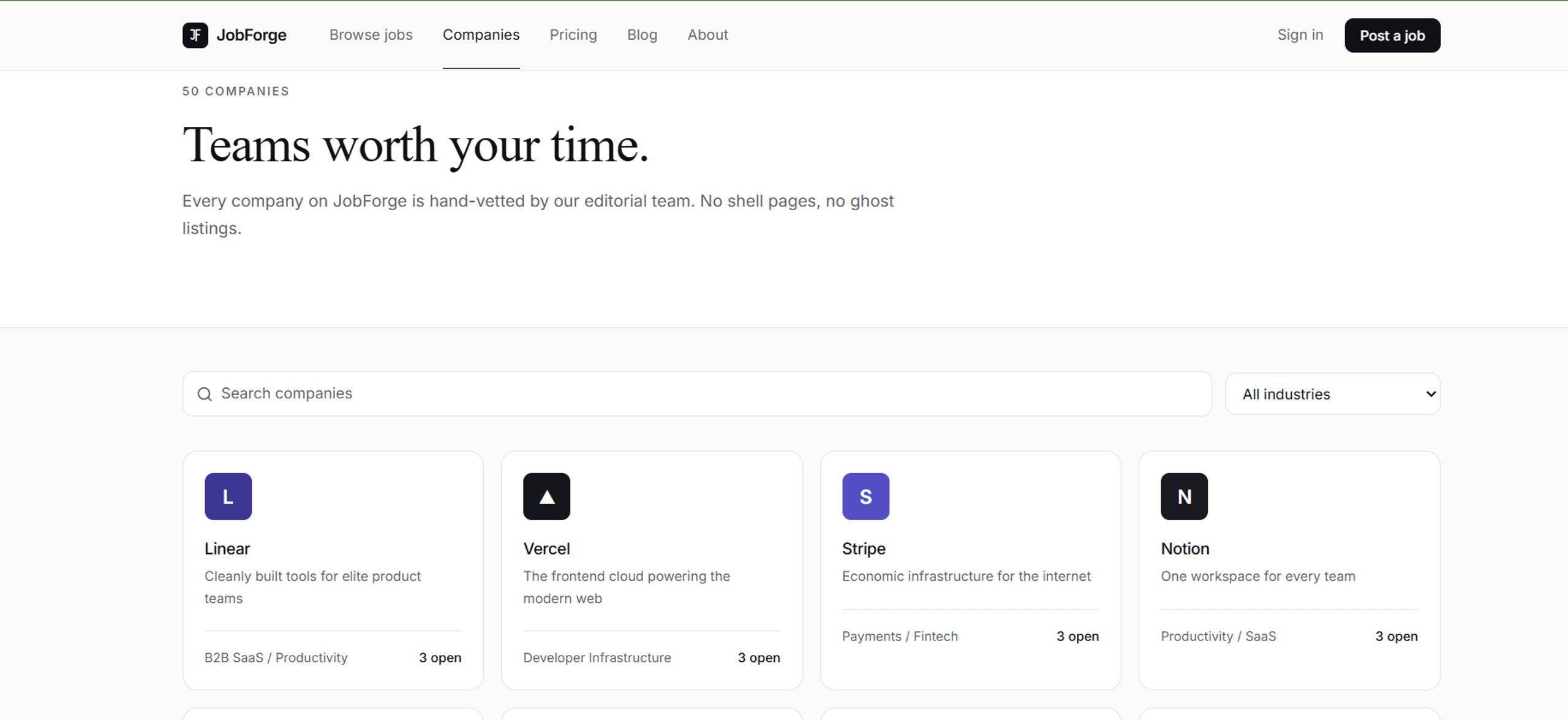Image resolution: width=1568 pixels, height=720 pixels.
Task: Open the Linear company name link
Action: [227, 548]
